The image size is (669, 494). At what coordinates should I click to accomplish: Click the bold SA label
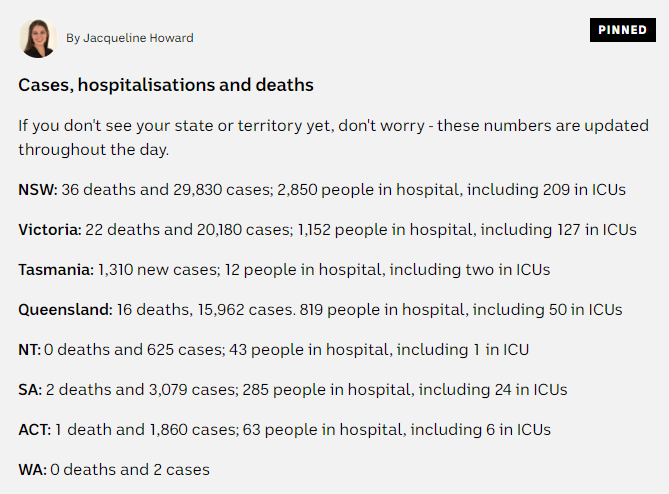pos(29,389)
